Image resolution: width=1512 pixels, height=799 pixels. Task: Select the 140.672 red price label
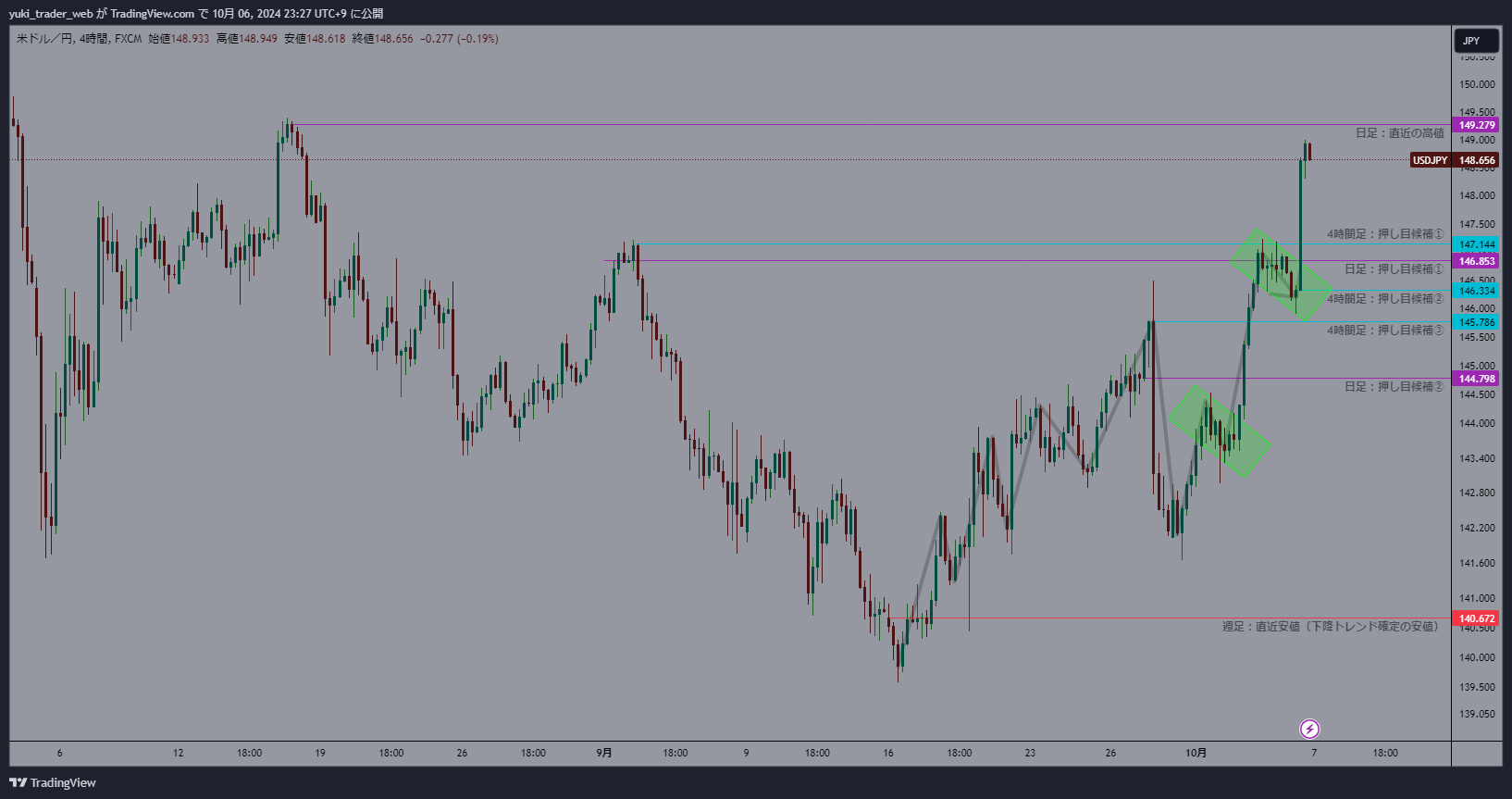point(1477,618)
